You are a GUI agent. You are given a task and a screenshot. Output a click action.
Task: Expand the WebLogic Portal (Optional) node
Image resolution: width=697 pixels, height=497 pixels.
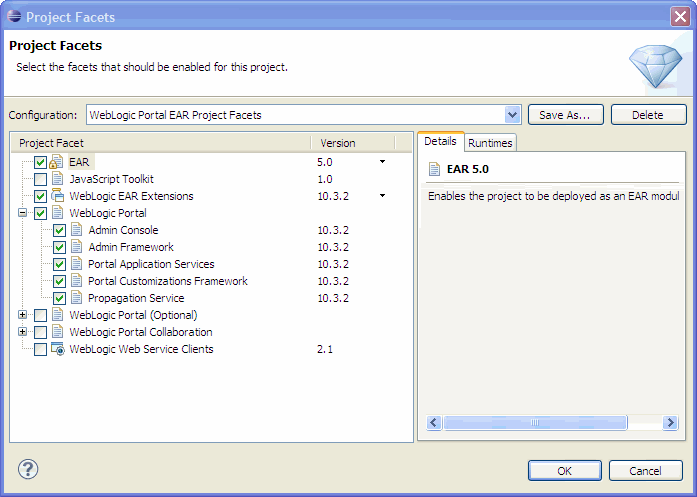tap(22, 314)
